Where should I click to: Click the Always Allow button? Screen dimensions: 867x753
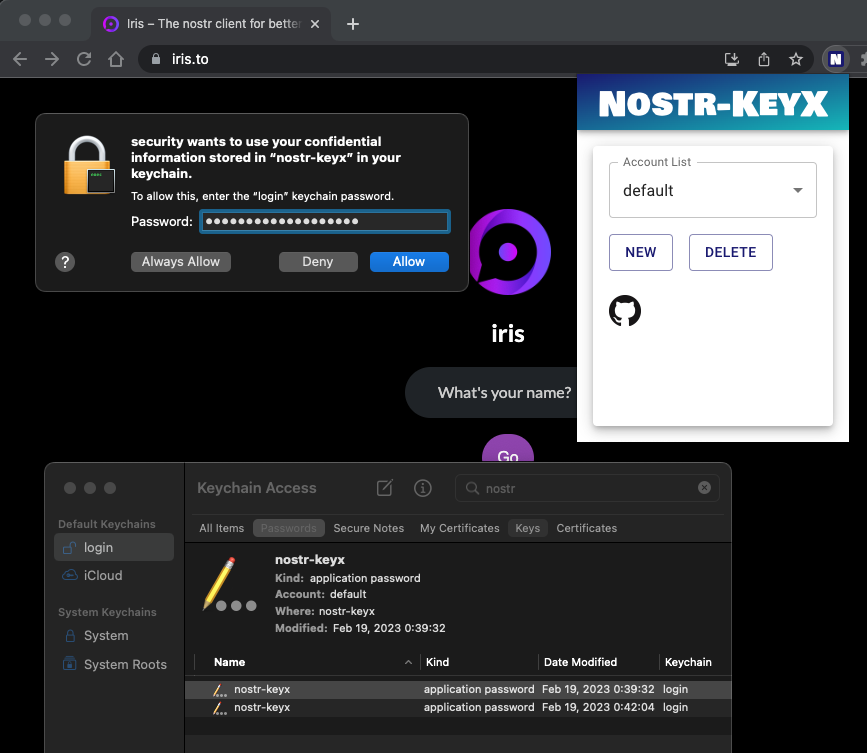tap(181, 262)
